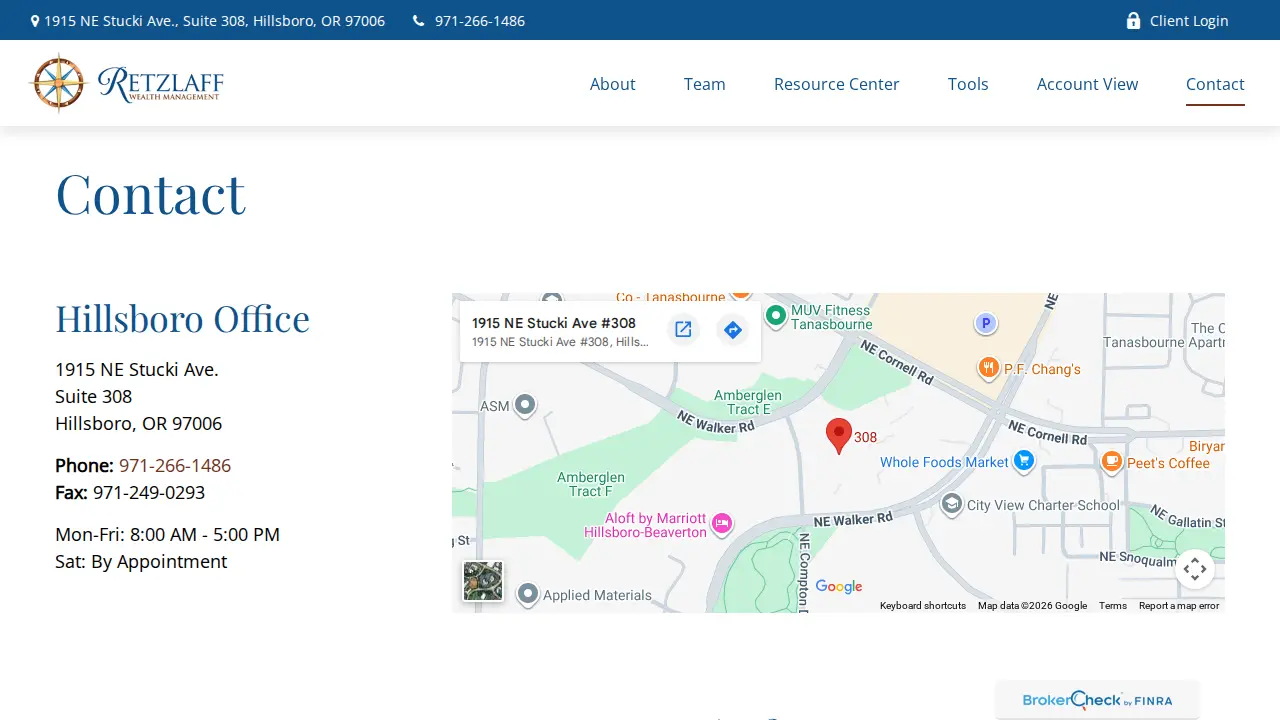Open the BrokerCheck by FINRA badge
Screen dimensions: 1280x720
[x=1097, y=700]
